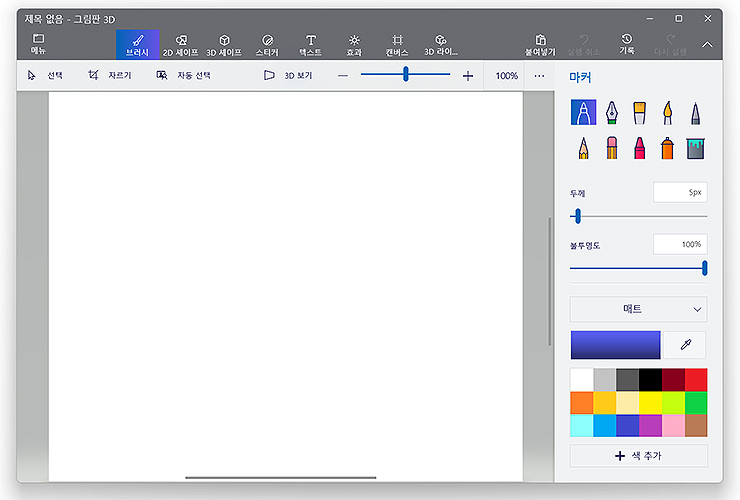Click the zoom in plus button

coord(468,76)
